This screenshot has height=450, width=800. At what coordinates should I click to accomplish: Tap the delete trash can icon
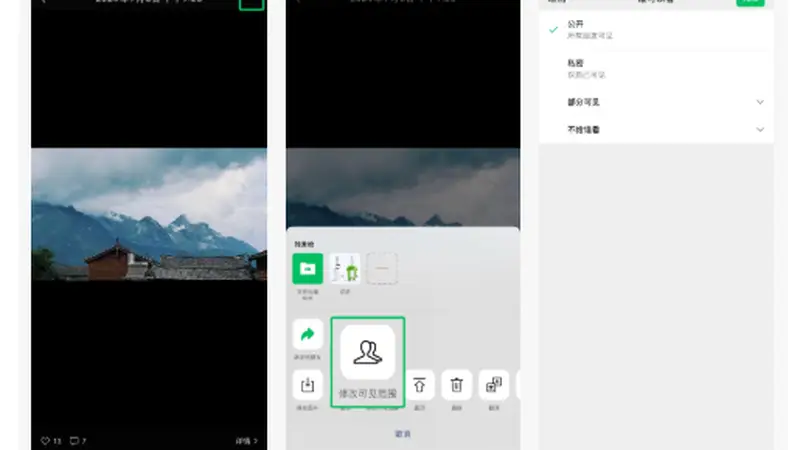pyautogui.click(x=457, y=385)
